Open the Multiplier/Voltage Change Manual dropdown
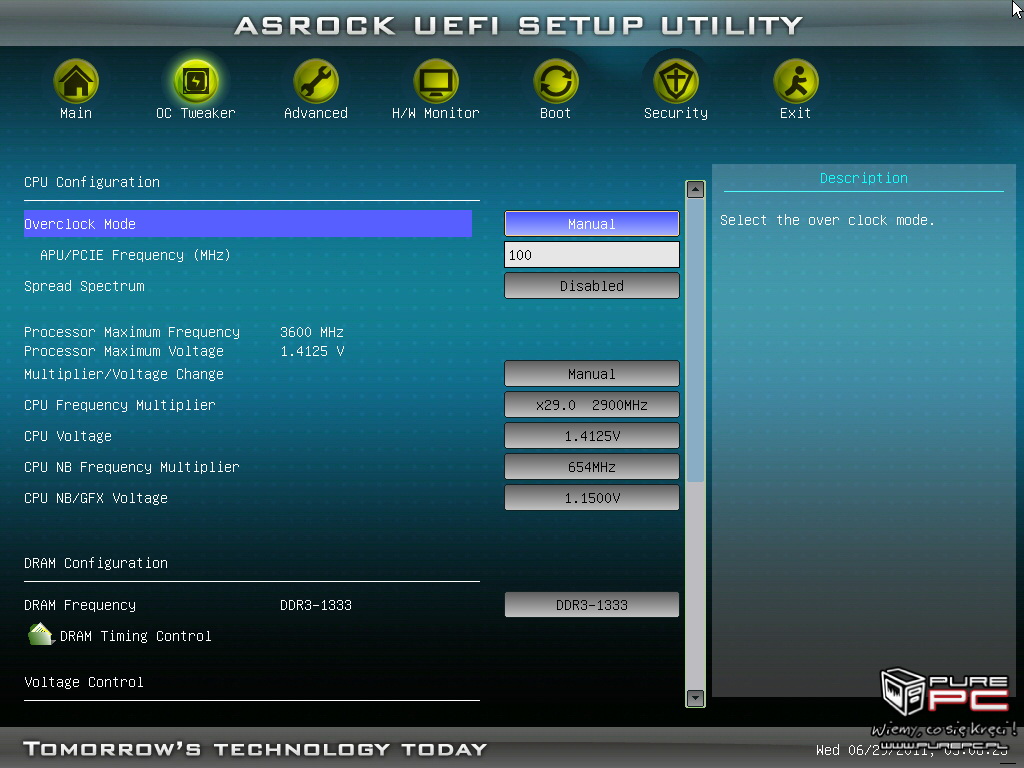This screenshot has height=768, width=1024. pyautogui.click(x=592, y=374)
